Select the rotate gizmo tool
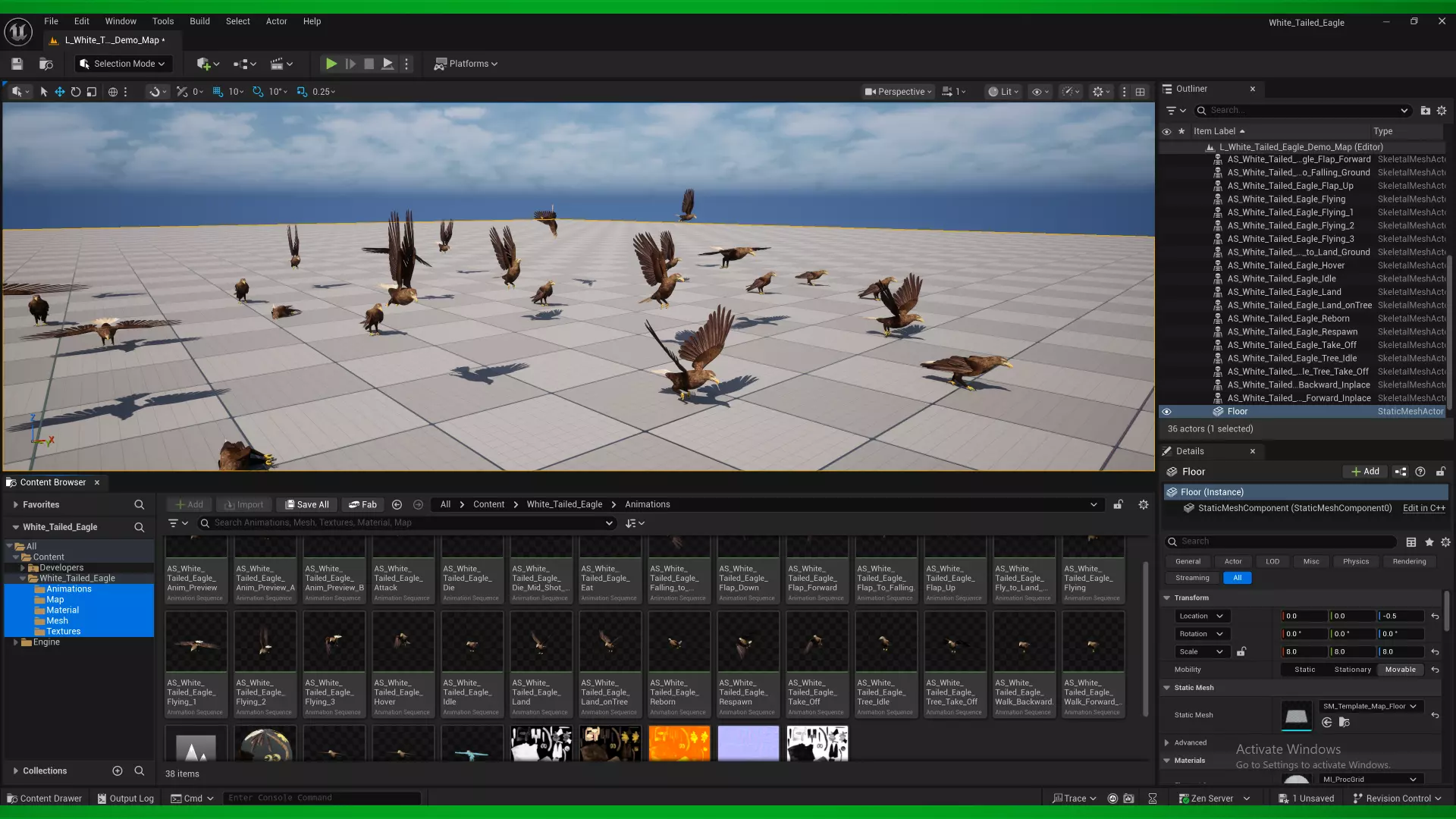Image resolution: width=1456 pixels, height=819 pixels. coord(76,92)
